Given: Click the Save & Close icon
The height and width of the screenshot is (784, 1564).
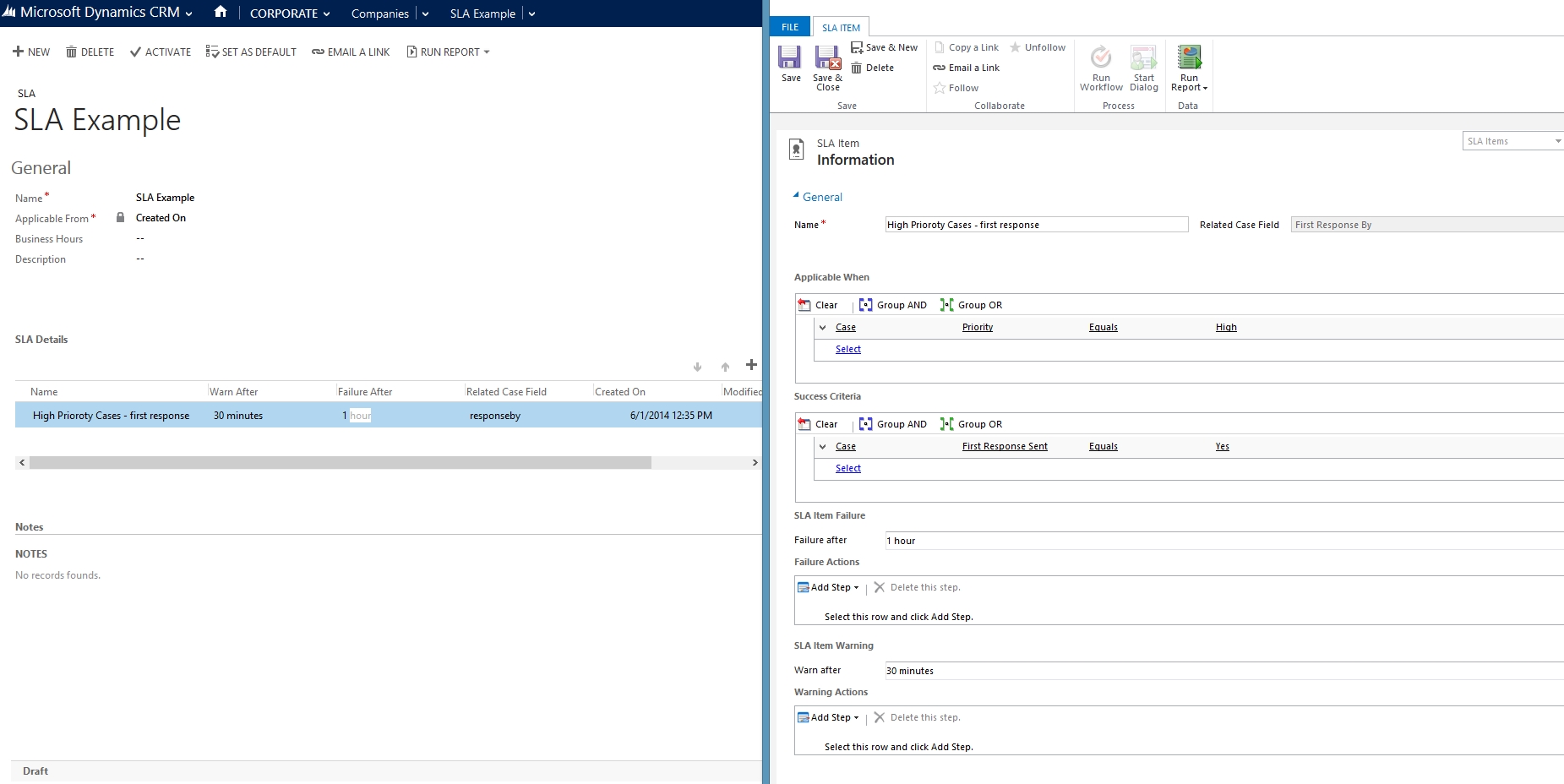Looking at the screenshot, I should pos(827,58).
